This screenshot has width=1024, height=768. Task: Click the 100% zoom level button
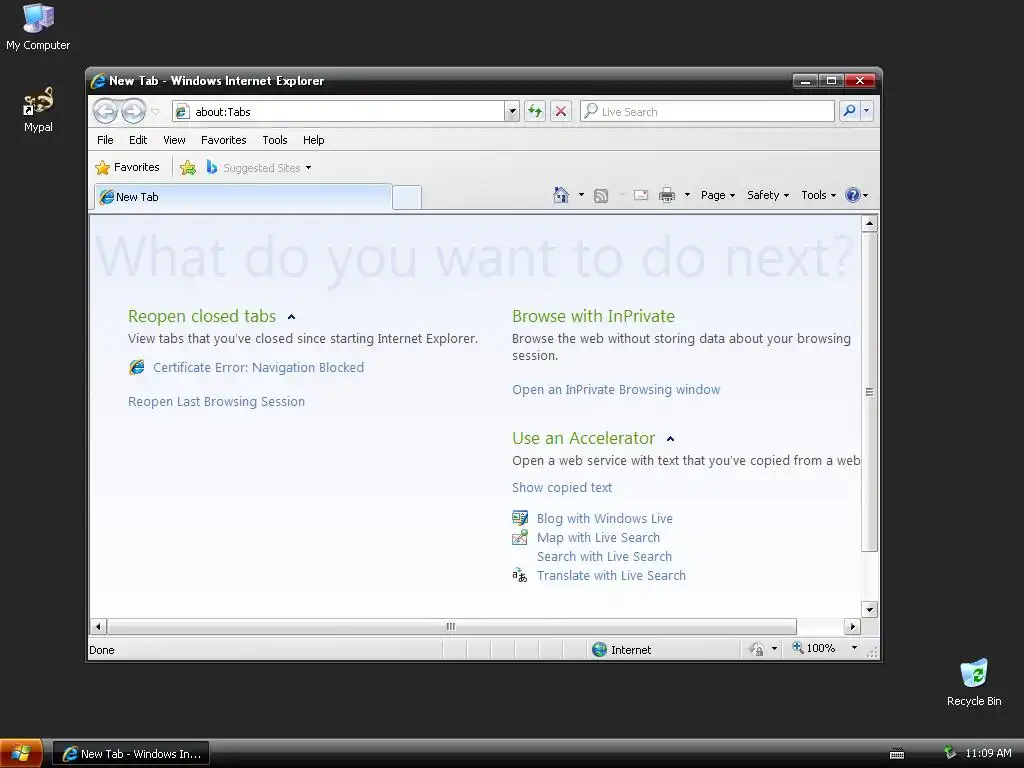(x=814, y=648)
